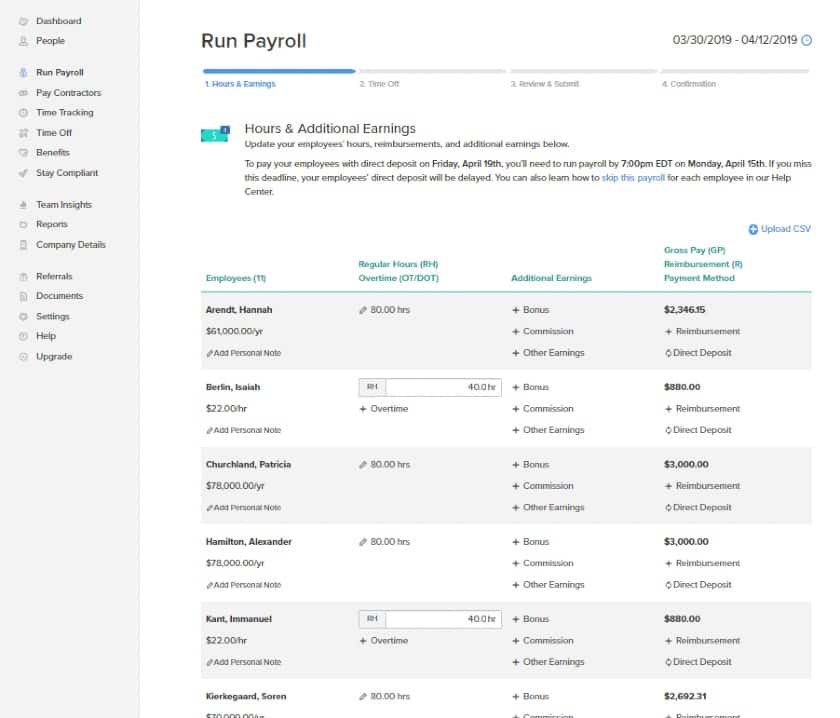Edit Alexander Hamilton's 80.00 hrs
840x718 pixels.
[x=384, y=542]
